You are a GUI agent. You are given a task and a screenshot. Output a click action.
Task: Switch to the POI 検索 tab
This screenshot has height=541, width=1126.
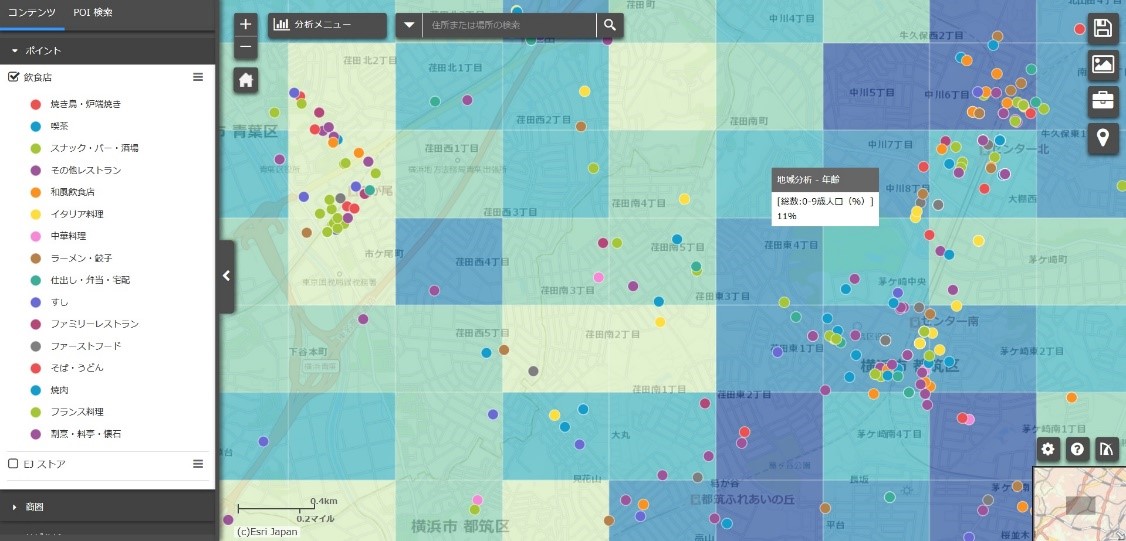(x=93, y=13)
